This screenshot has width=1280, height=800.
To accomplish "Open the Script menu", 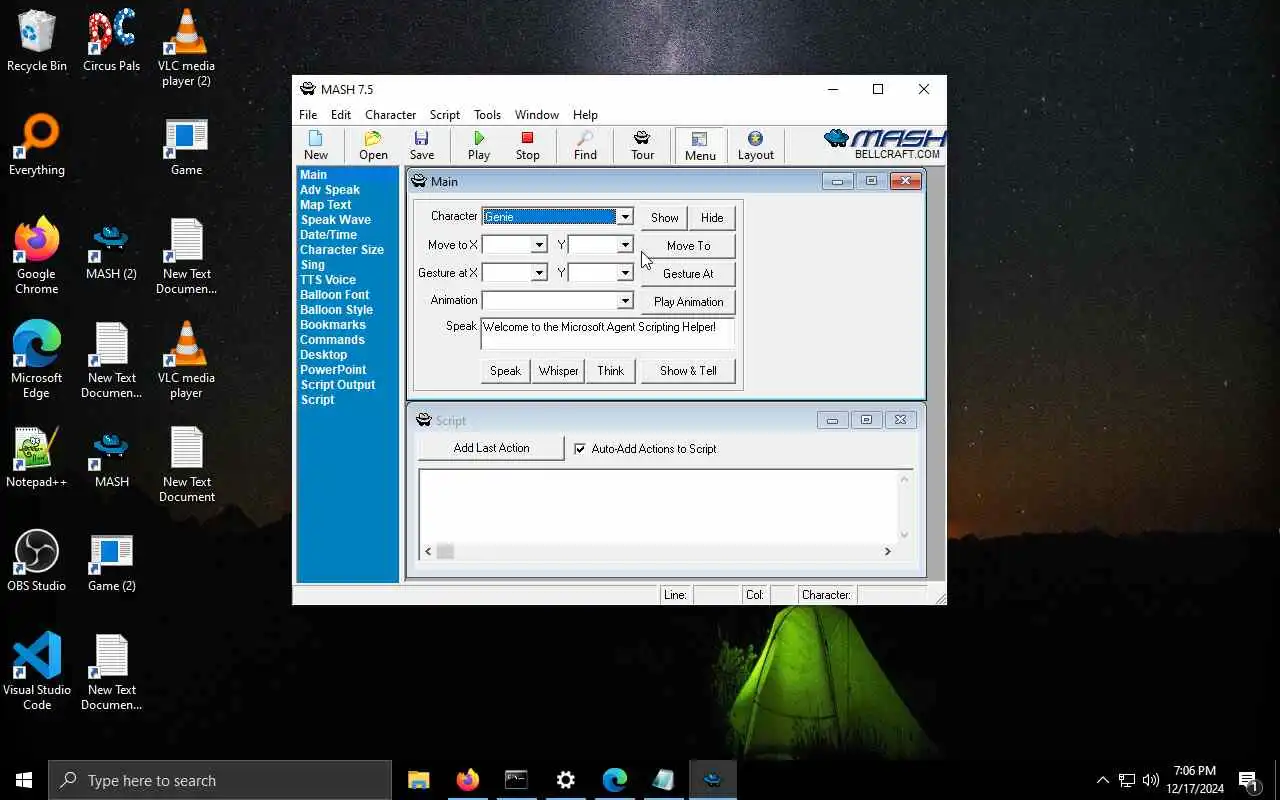I will [444, 115].
